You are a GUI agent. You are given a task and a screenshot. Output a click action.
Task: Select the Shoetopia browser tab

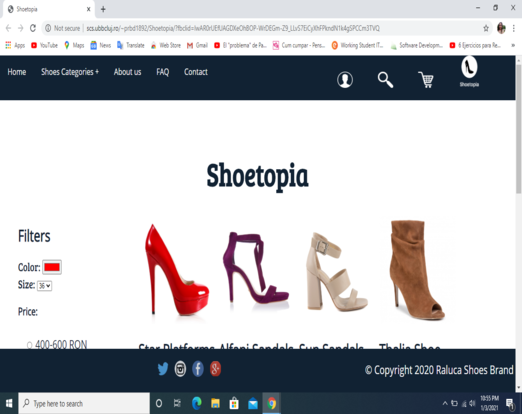click(49, 9)
